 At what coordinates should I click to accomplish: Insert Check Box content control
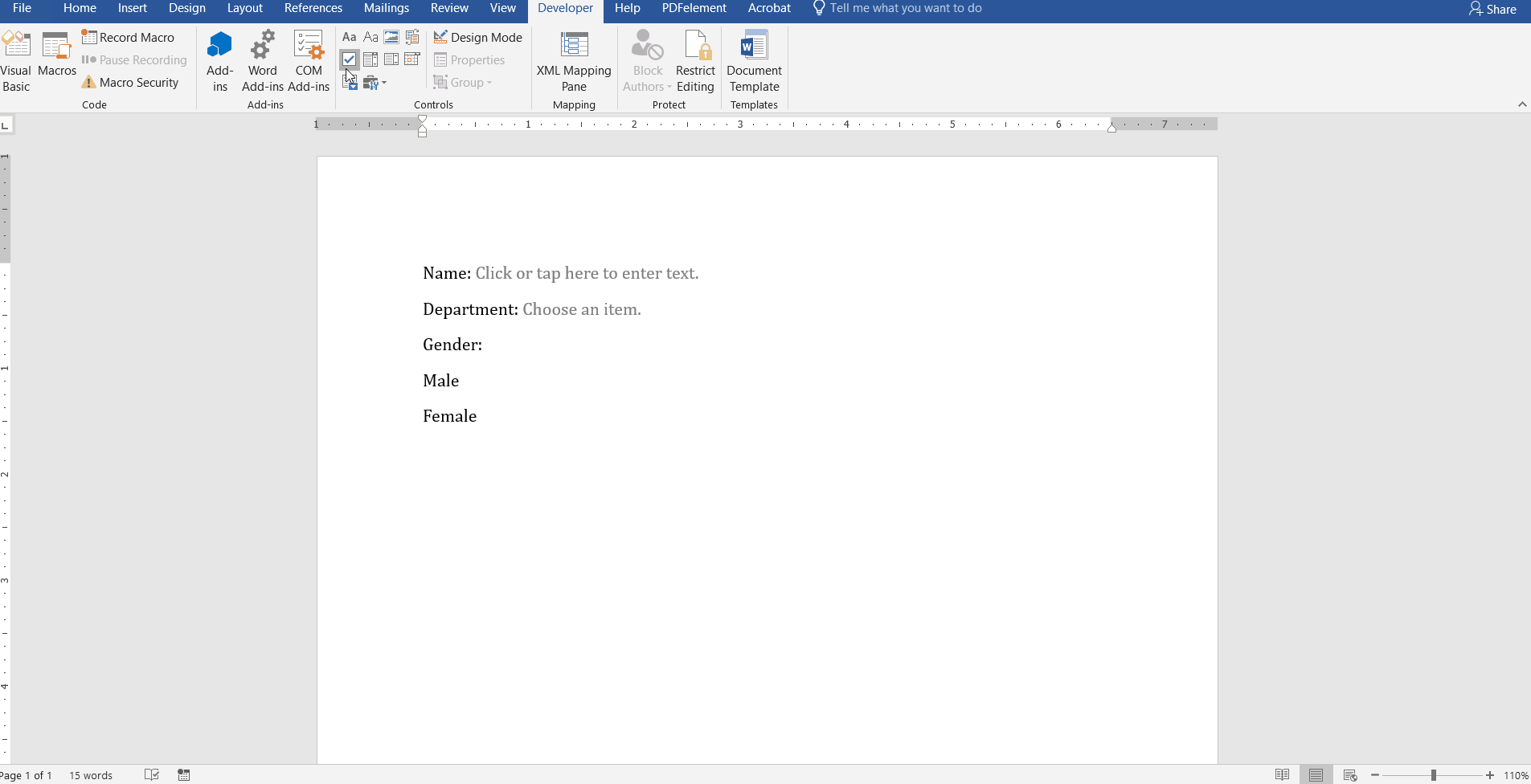[x=349, y=59]
